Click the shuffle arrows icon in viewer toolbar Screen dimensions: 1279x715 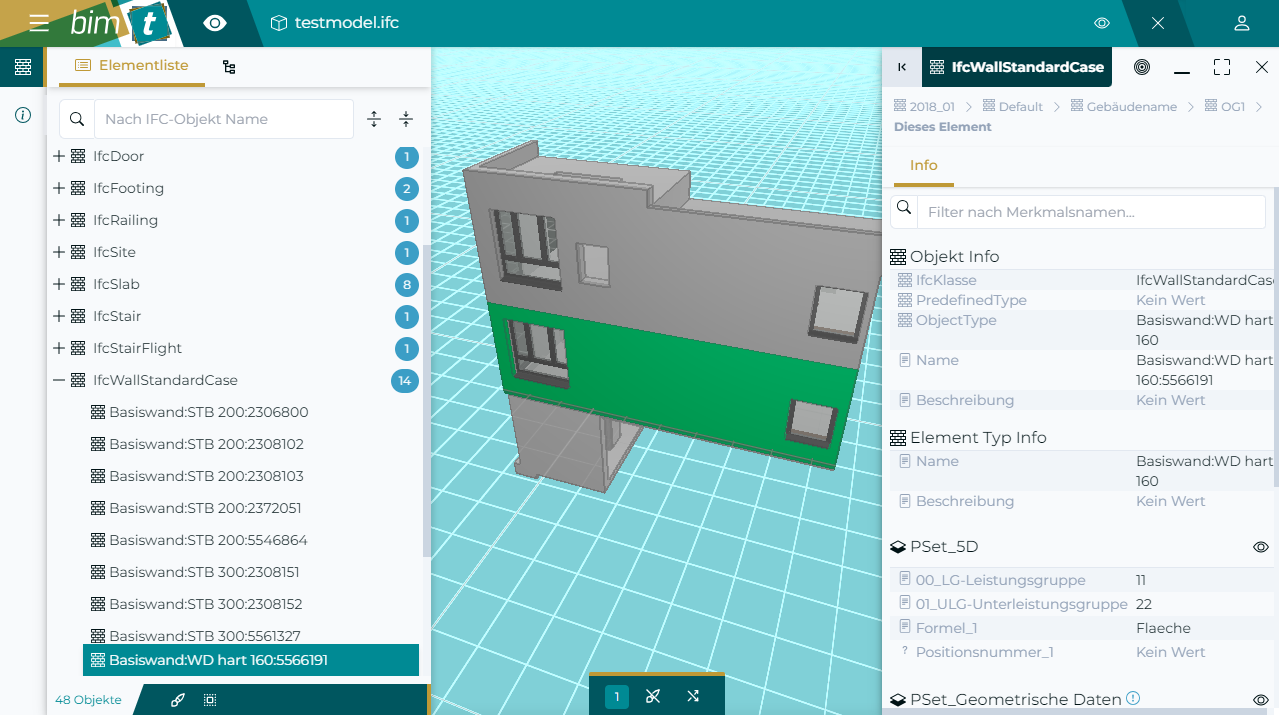click(x=693, y=696)
